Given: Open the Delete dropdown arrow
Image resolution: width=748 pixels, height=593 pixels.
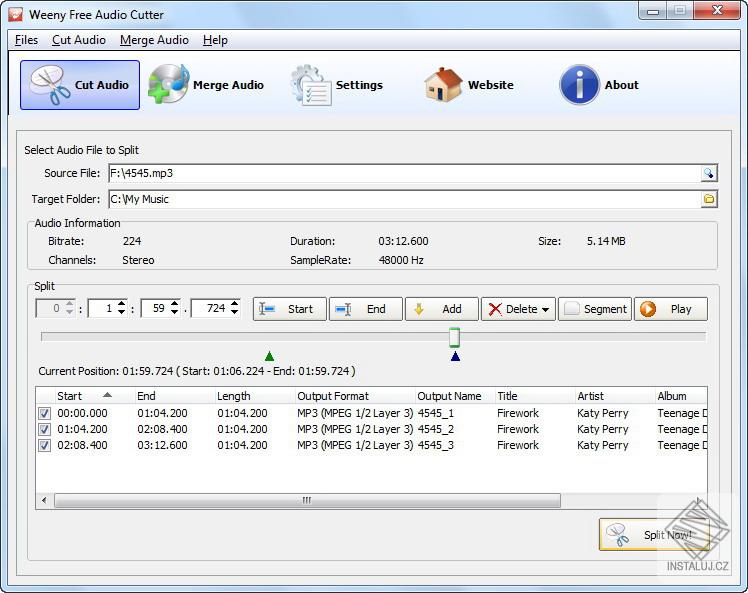Looking at the screenshot, I should (545, 310).
